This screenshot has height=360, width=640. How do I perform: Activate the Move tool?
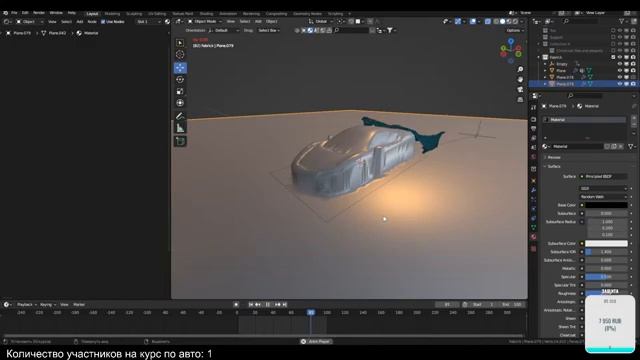pos(180,68)
